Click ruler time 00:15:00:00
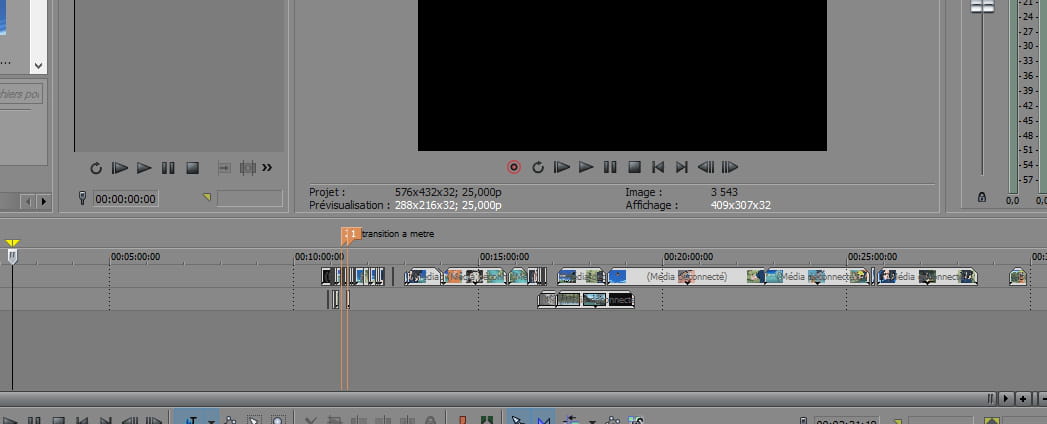The height and width of the screenshot is (424, 1047). tap(504, 256)
